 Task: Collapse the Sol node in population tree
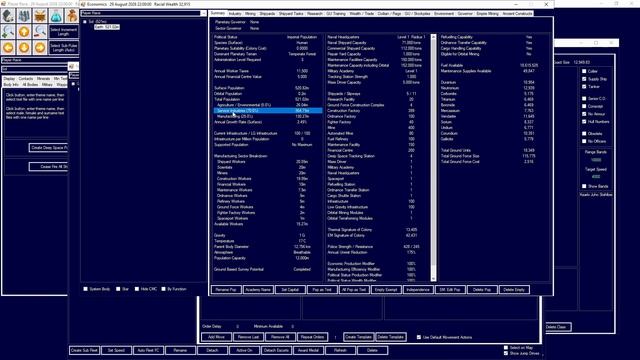coord(85,21)
